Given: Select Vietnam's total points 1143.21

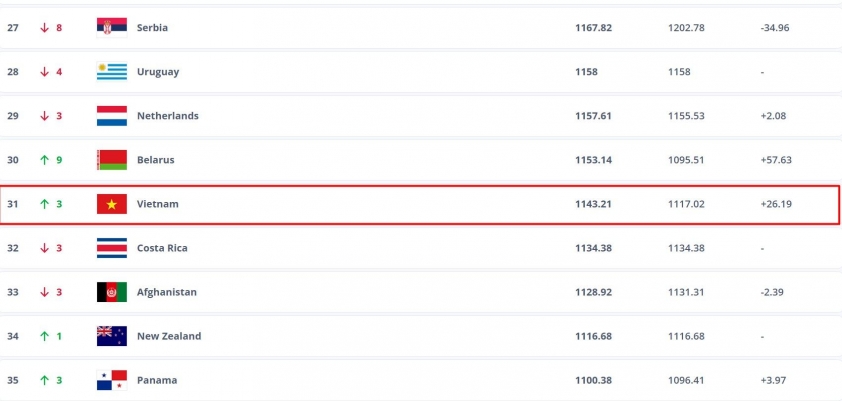Looking at the screenshot, I should 593,204.
